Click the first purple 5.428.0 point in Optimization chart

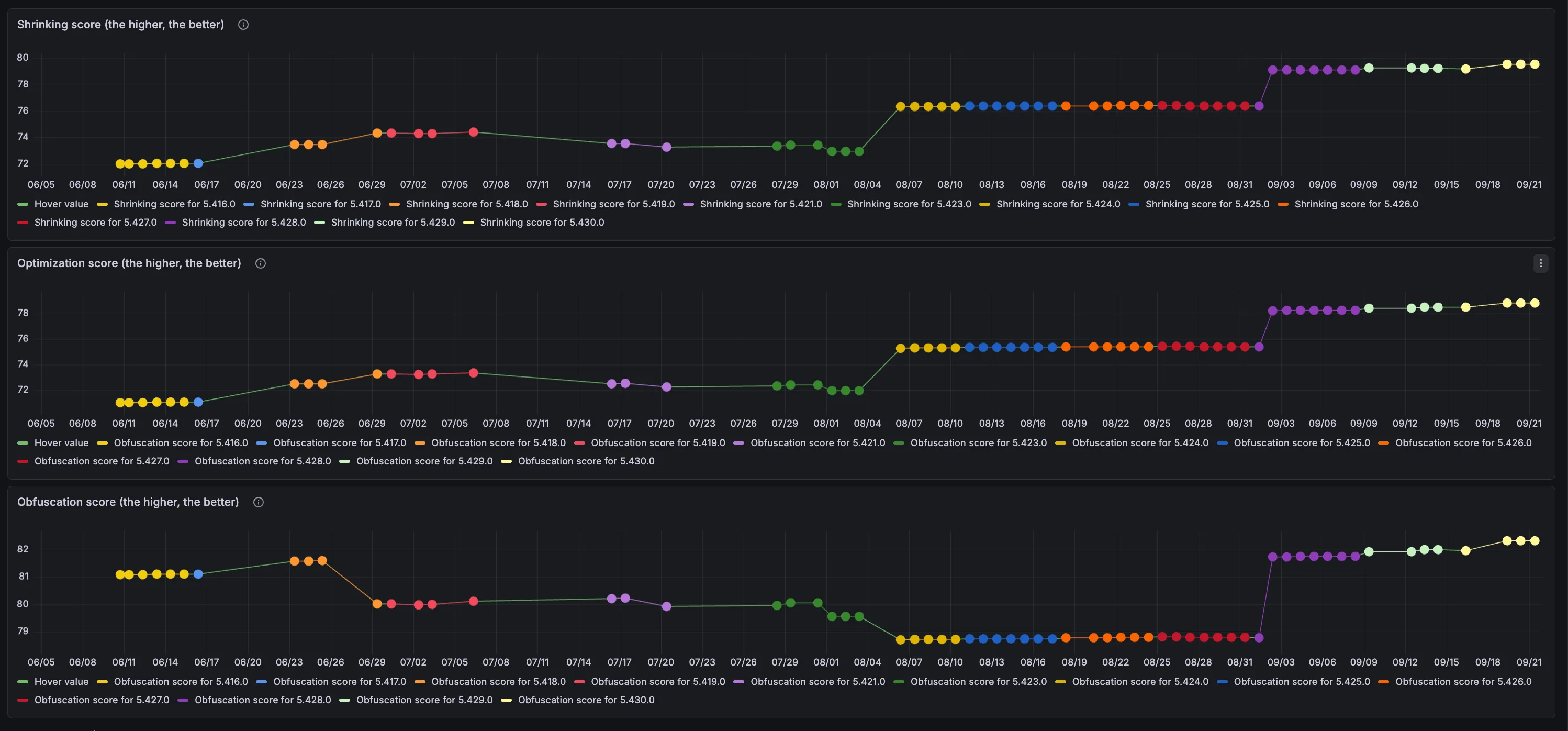click(1272, 311)
